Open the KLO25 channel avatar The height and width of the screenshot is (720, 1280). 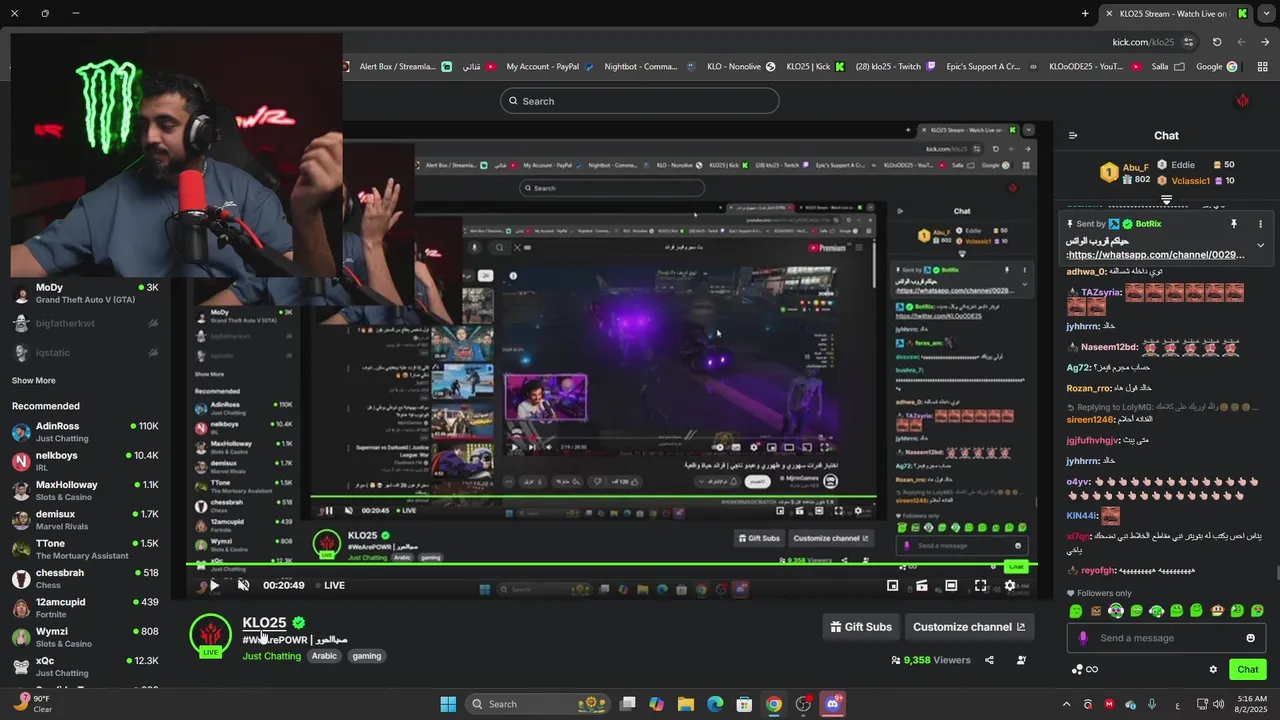click(x=210, y=635)
